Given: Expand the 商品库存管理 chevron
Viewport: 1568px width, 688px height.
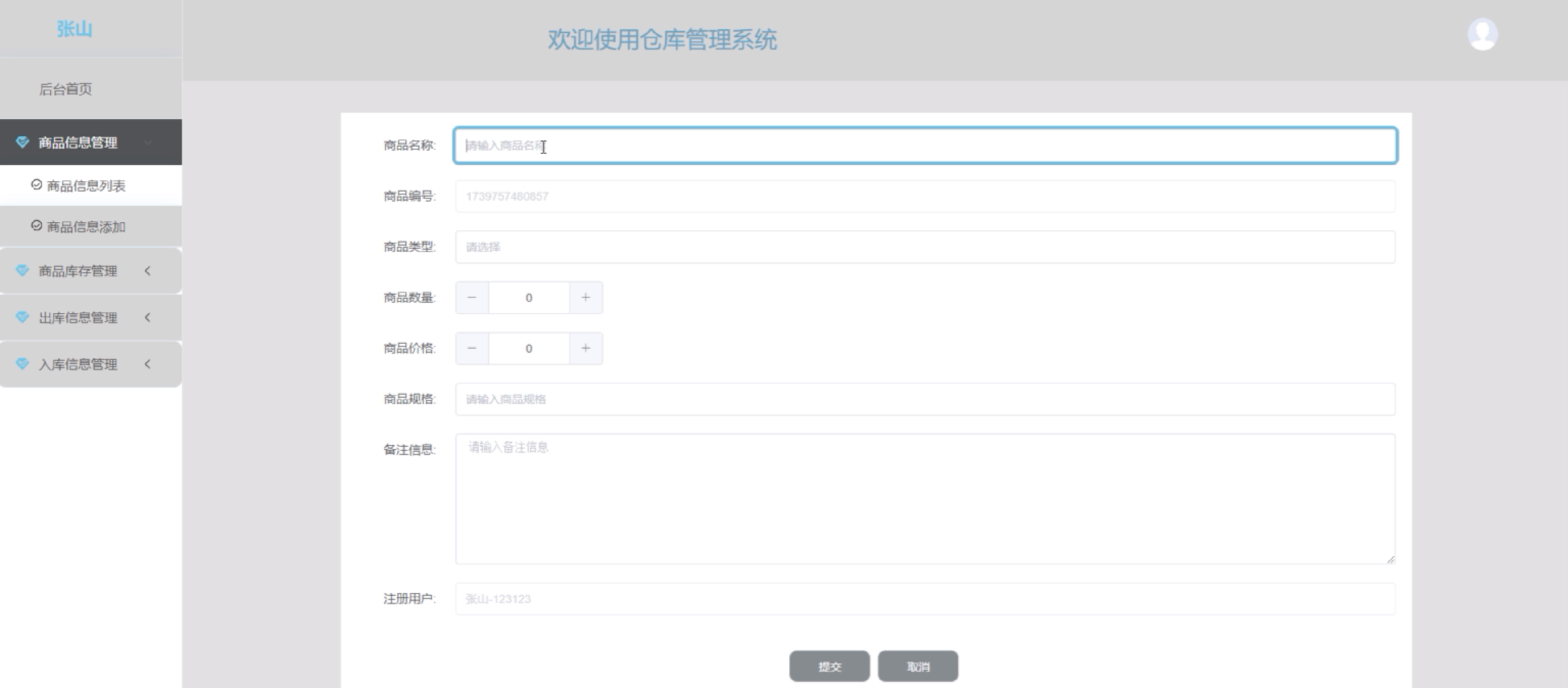Looking at the screenshot, I should tap(148, 270).
